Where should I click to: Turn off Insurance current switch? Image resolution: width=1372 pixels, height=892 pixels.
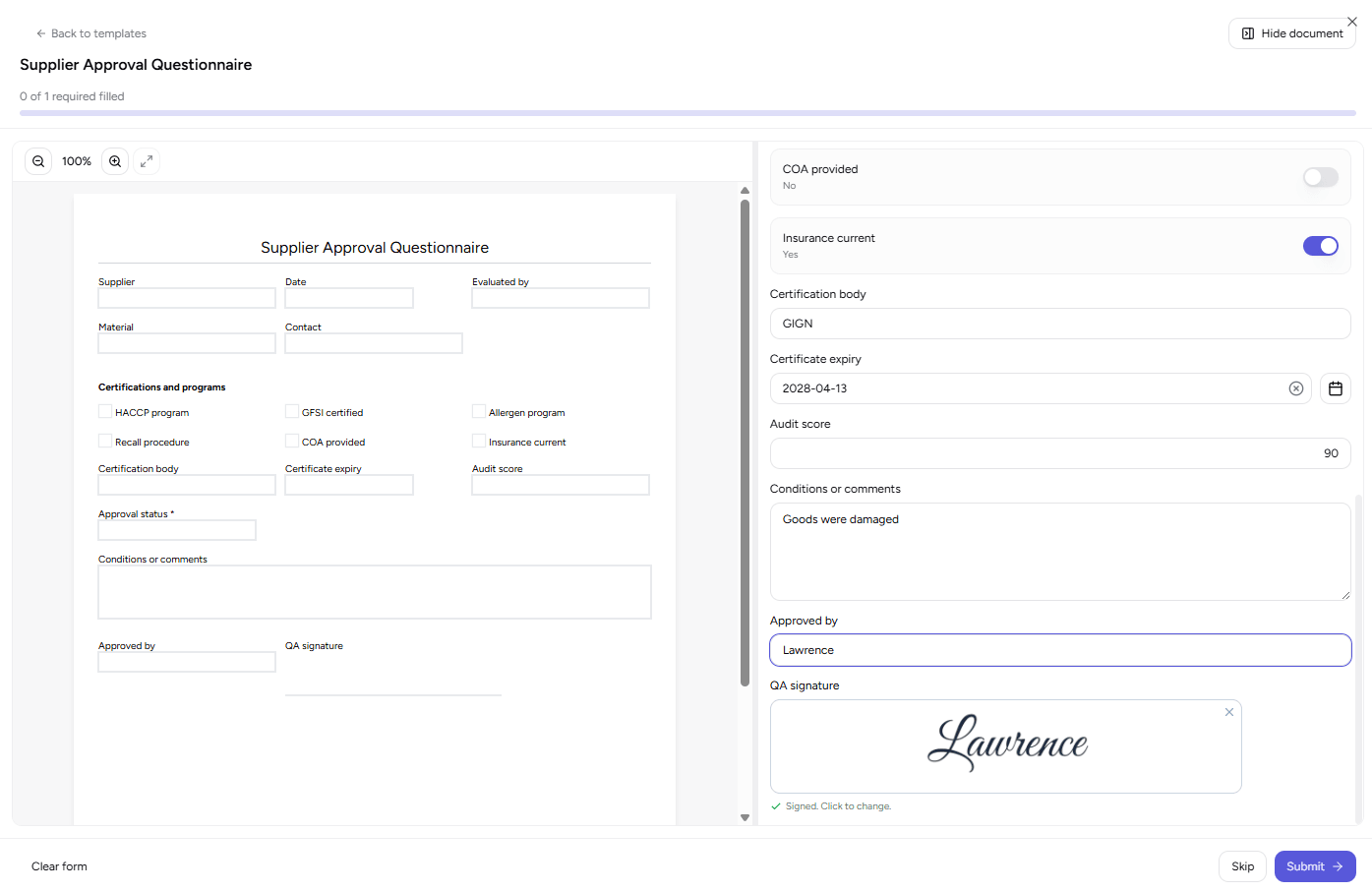point(1321,246)
